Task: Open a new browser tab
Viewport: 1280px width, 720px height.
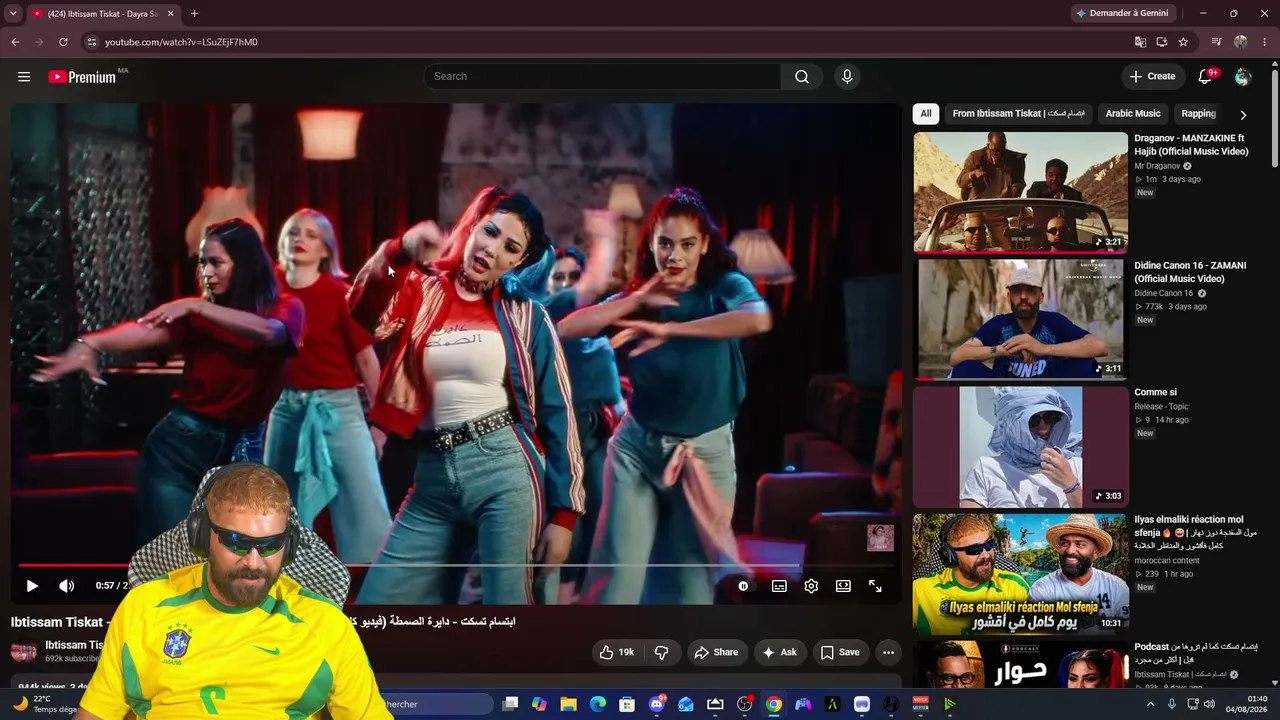Action: pos(194,14)
